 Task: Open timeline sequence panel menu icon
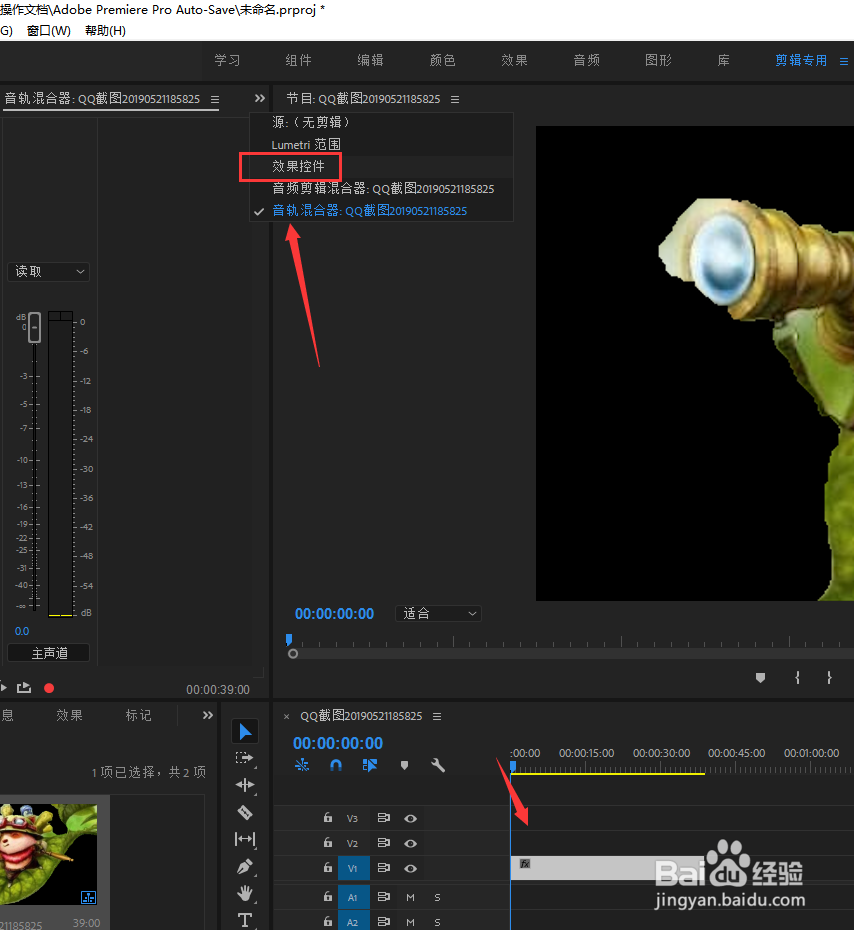coord(437,716)
